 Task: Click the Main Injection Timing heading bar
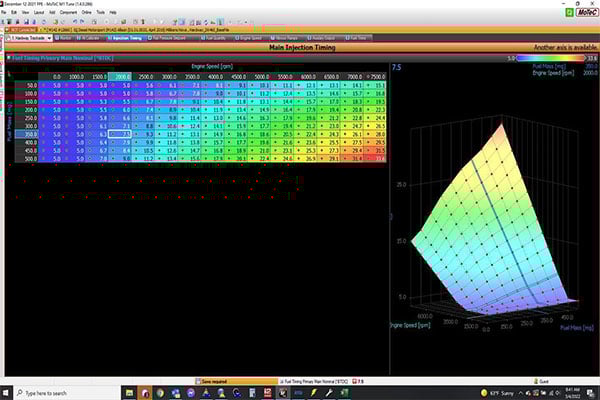tap(302, 47)
